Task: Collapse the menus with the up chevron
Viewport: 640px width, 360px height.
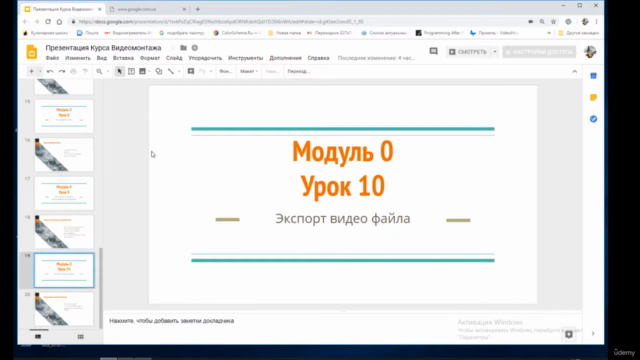Action: click(574, 71)
